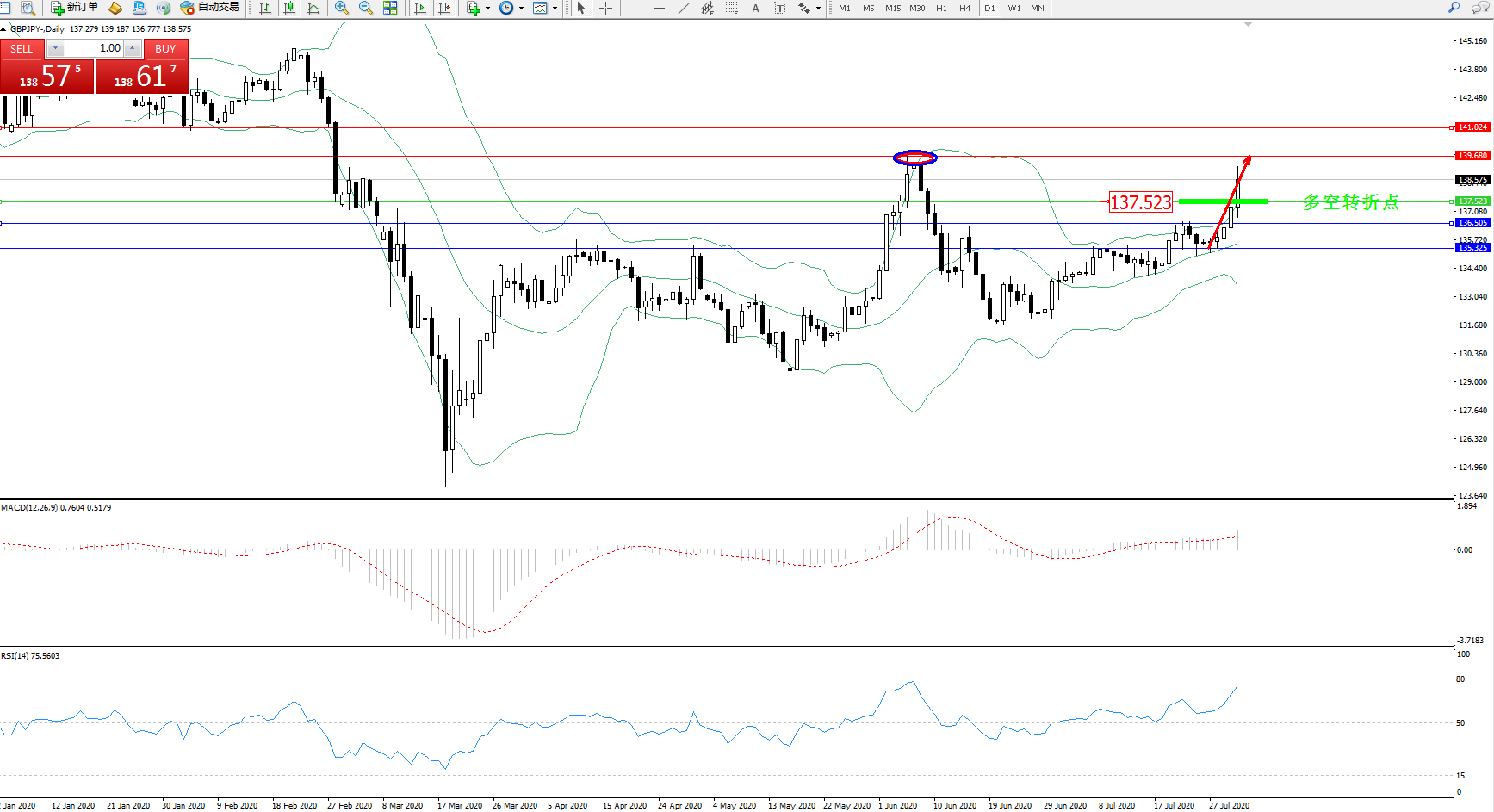The height and width of the screenshot is (812, 1494).
Task: Click the zoom in magnifier icon
Action: [342, 8]
